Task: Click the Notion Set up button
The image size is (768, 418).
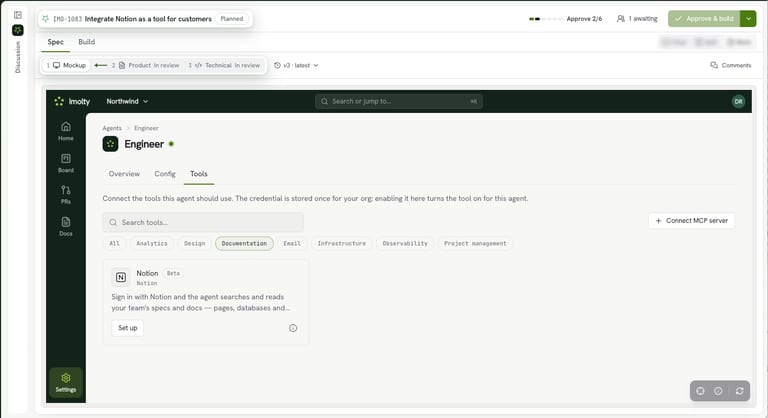Action: click(x=128, y=328)
